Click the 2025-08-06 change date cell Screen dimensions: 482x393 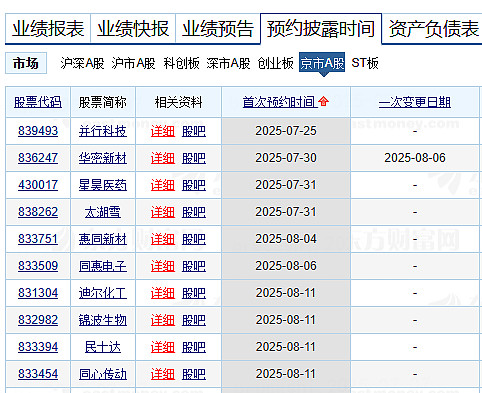coord(415,158)
